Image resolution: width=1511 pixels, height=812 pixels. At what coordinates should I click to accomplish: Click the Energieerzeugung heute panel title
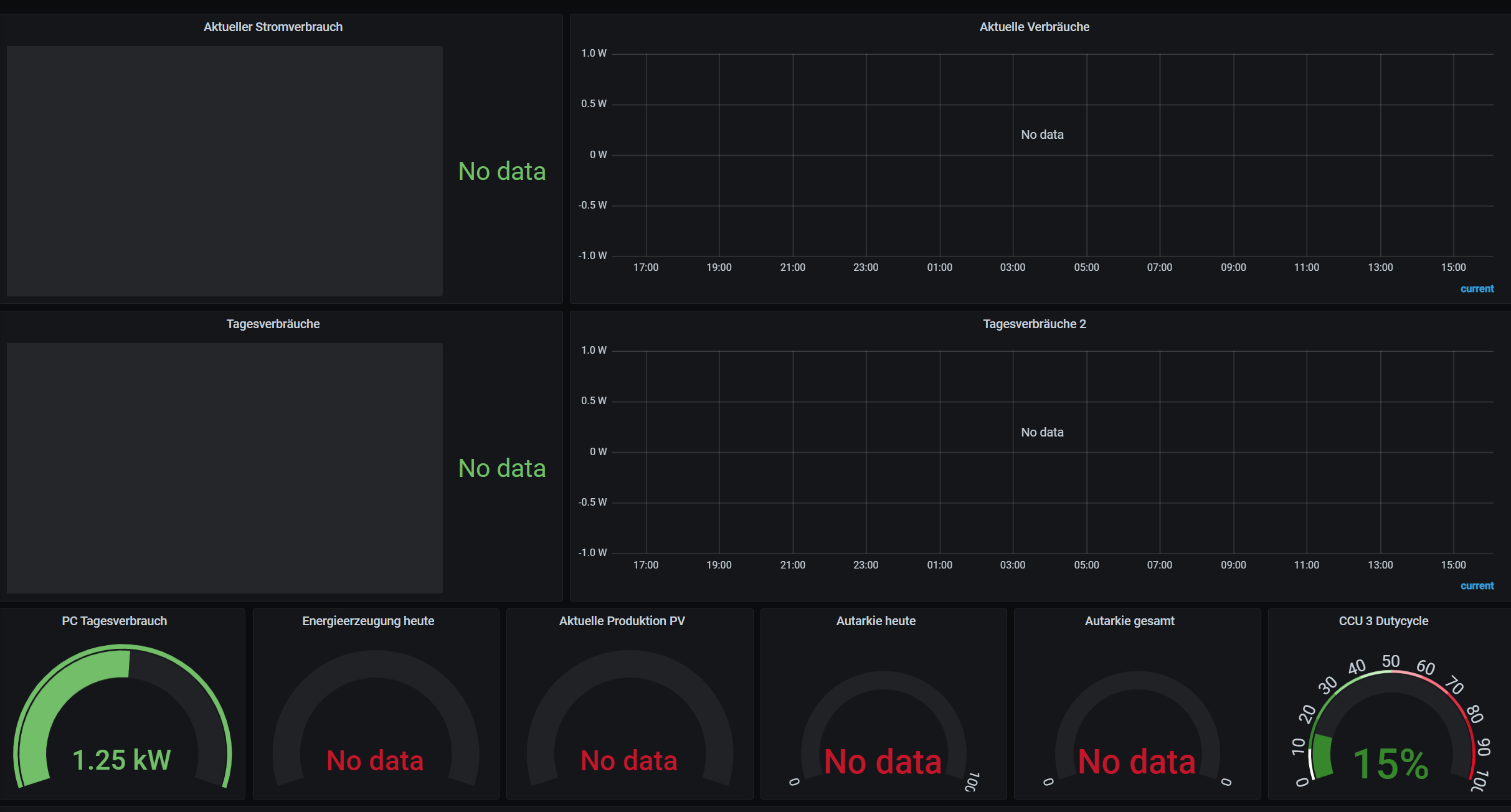(368, 621)
